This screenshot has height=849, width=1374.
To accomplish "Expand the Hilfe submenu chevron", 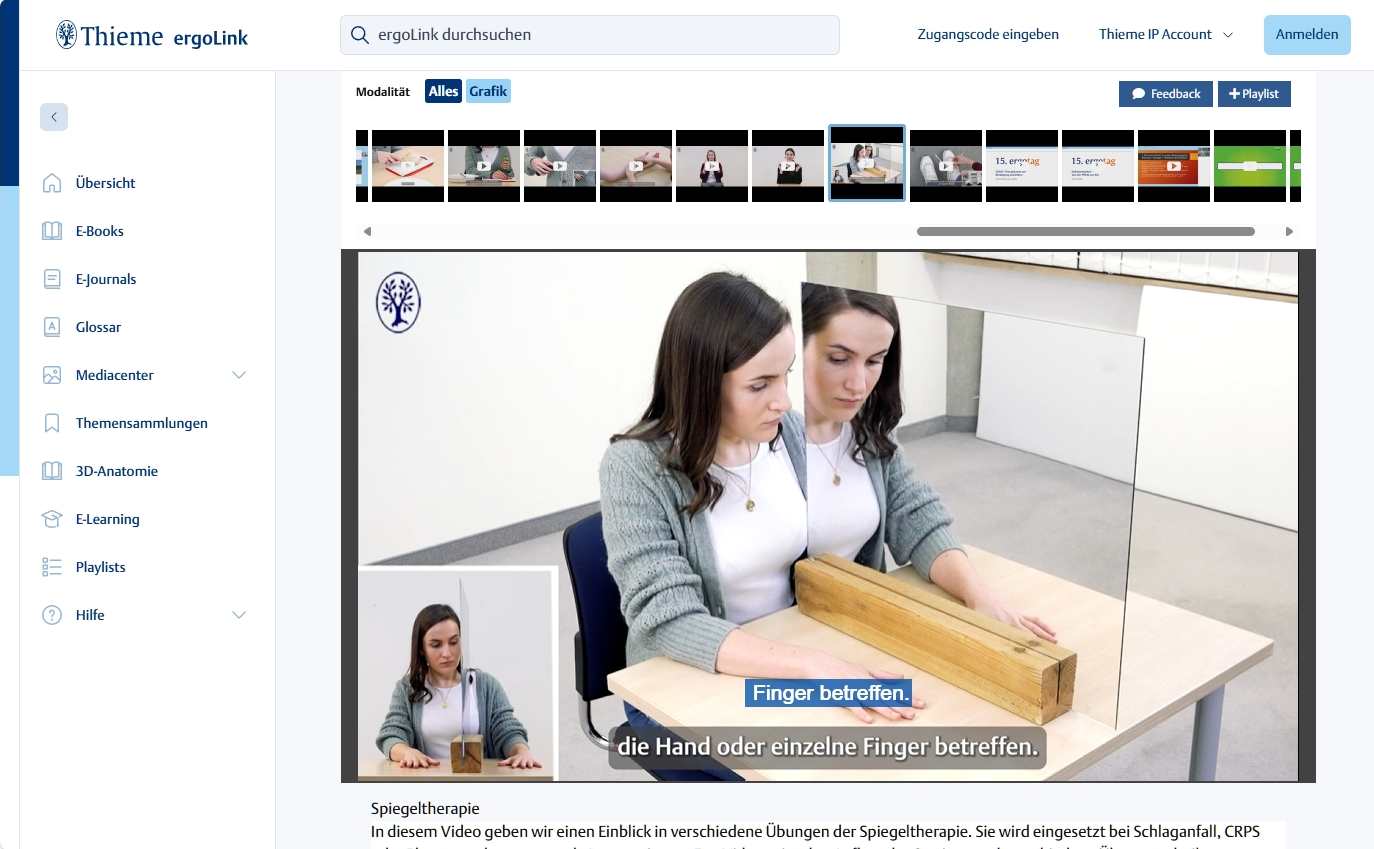I will point(239,615).
